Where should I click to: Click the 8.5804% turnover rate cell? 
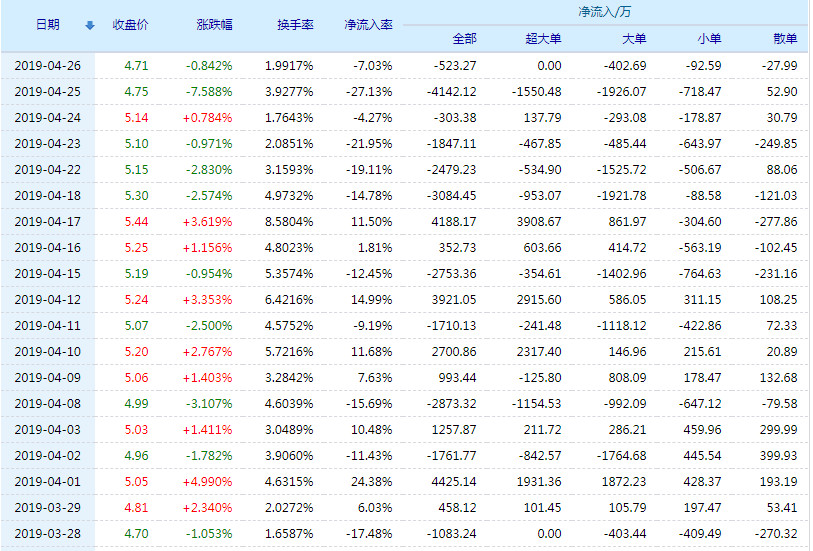(x=289, y=221)
